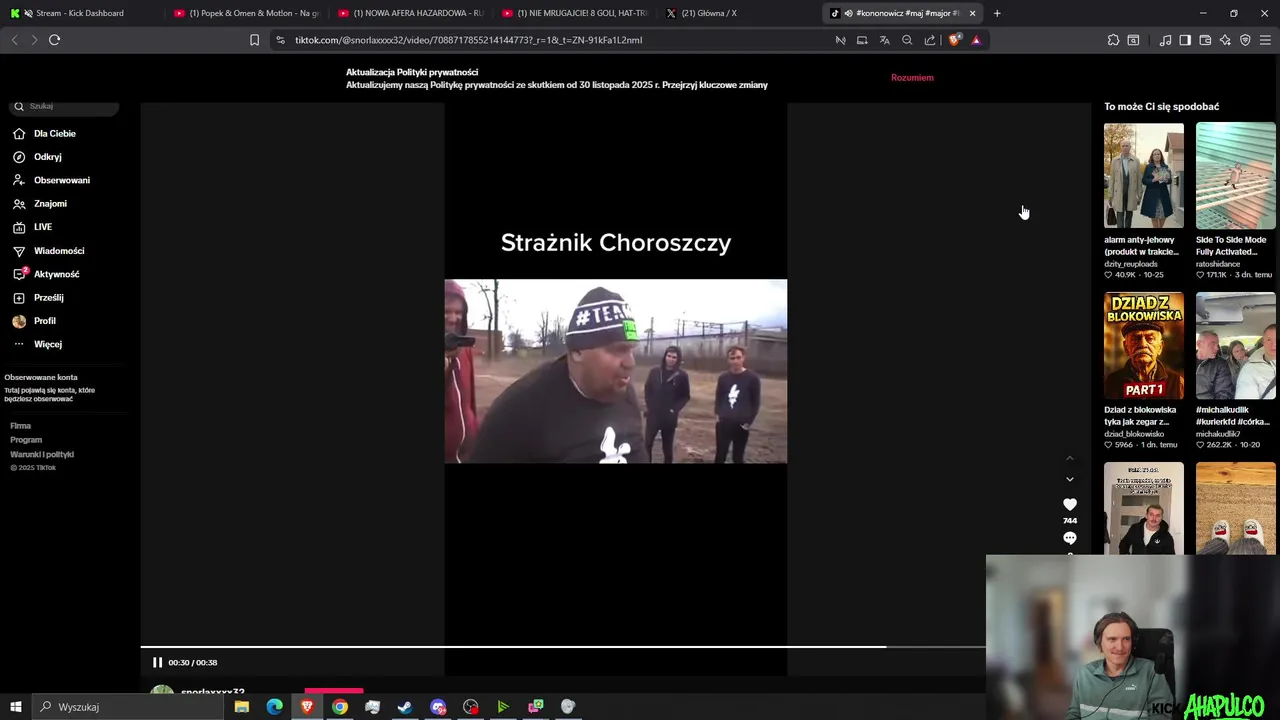Click the Strażnik Choroszczy video frame
1280x720 pixels.
(616, 371)
